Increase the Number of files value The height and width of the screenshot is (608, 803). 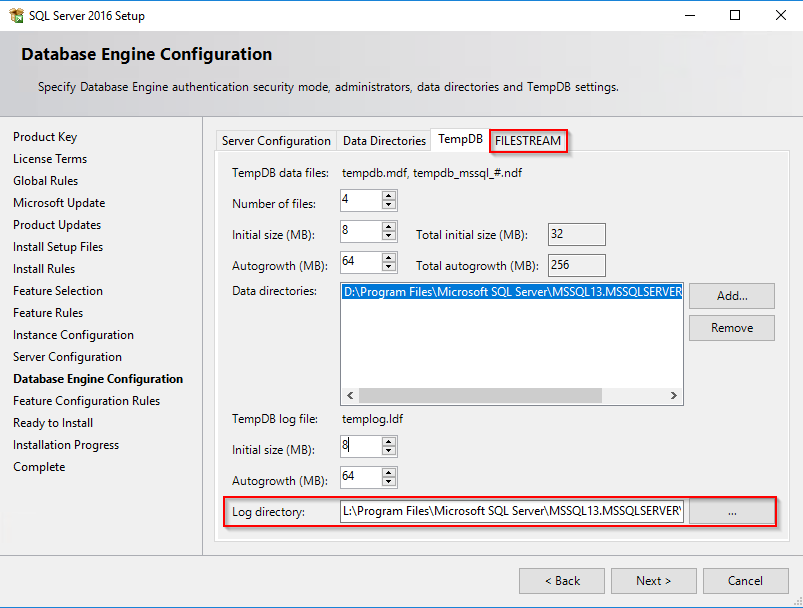coord(389,196)
